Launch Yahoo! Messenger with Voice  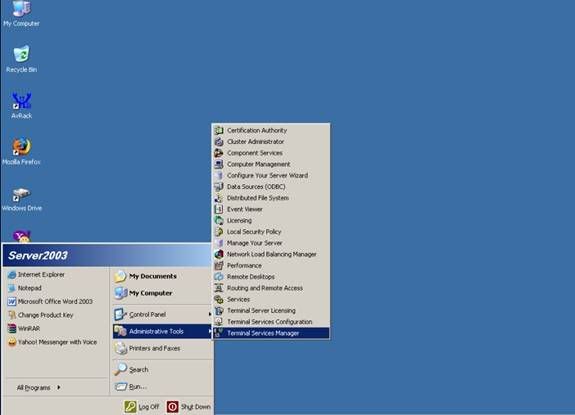click(x=57, y=342)
